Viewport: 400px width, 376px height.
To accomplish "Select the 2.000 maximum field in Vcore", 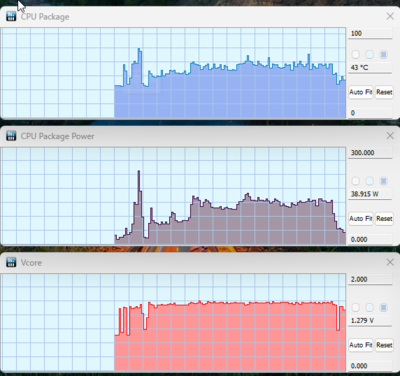I will point(370,279).
